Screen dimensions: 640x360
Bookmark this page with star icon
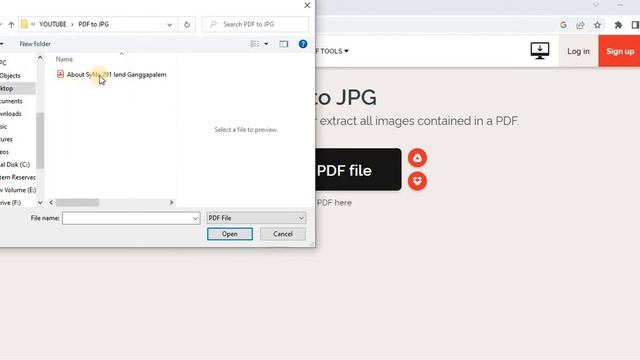(x=598, y=25)
